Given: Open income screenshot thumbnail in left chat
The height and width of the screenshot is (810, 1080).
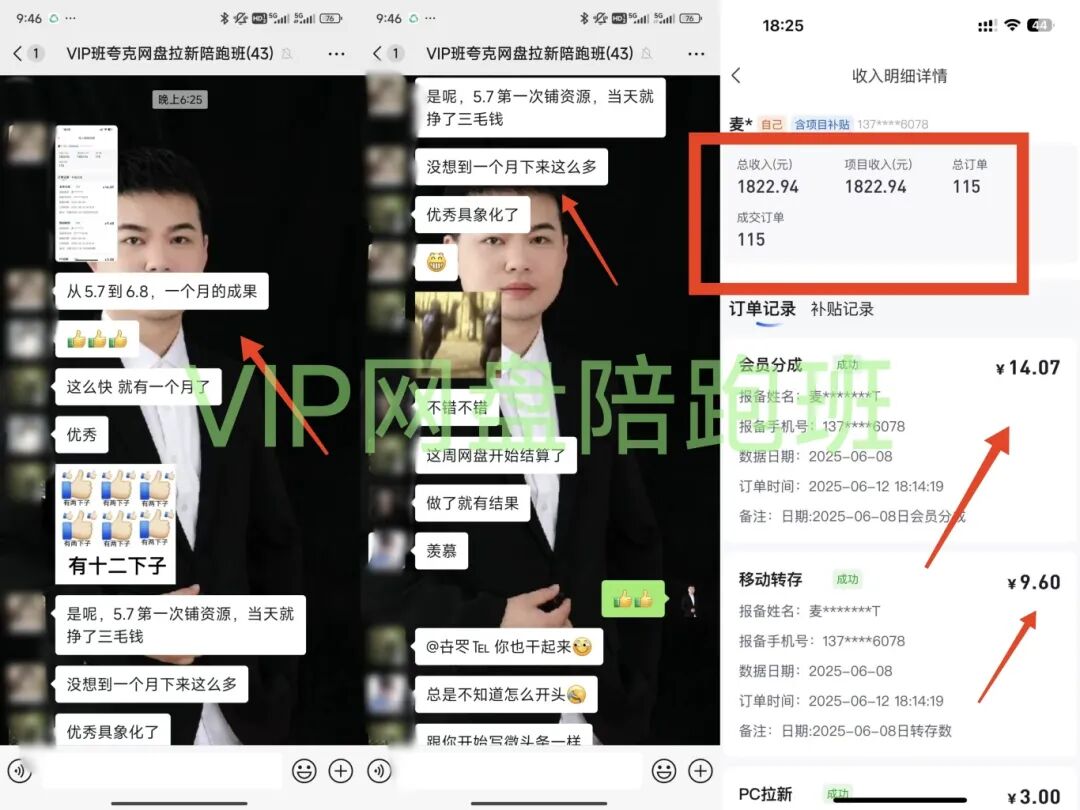Looking at the screenshot, I should (x=86, y=193).
